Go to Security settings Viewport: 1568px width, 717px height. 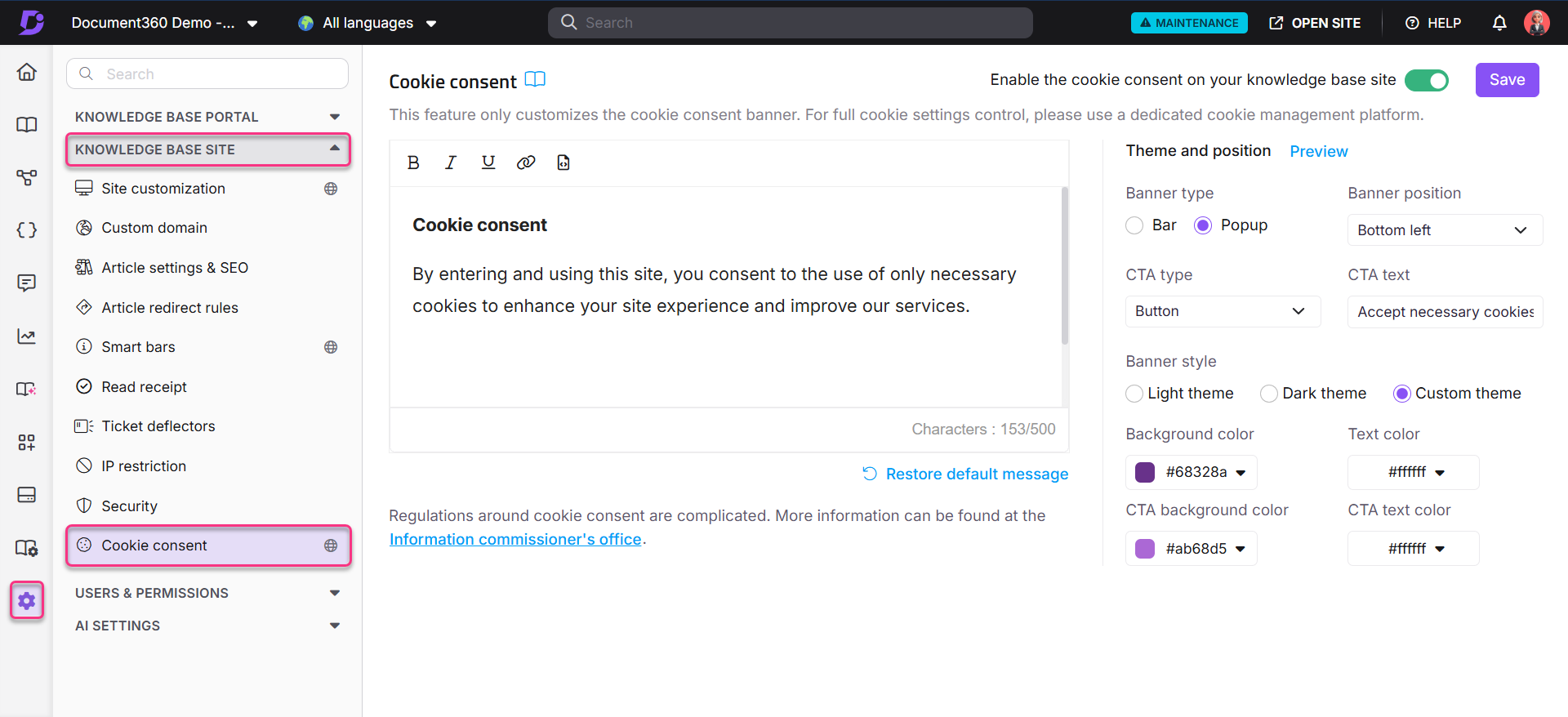(x=129, y=505)
